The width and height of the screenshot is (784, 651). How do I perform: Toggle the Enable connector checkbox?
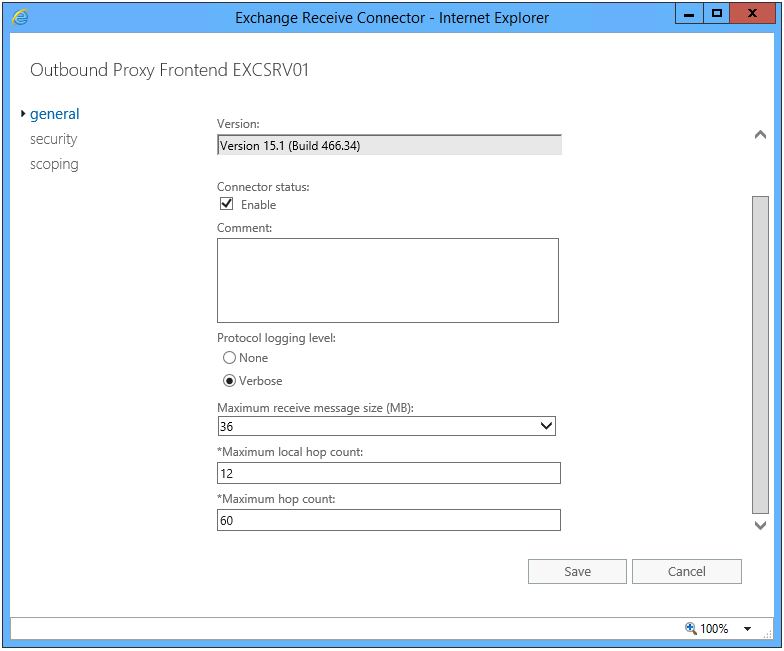[226, 204]
